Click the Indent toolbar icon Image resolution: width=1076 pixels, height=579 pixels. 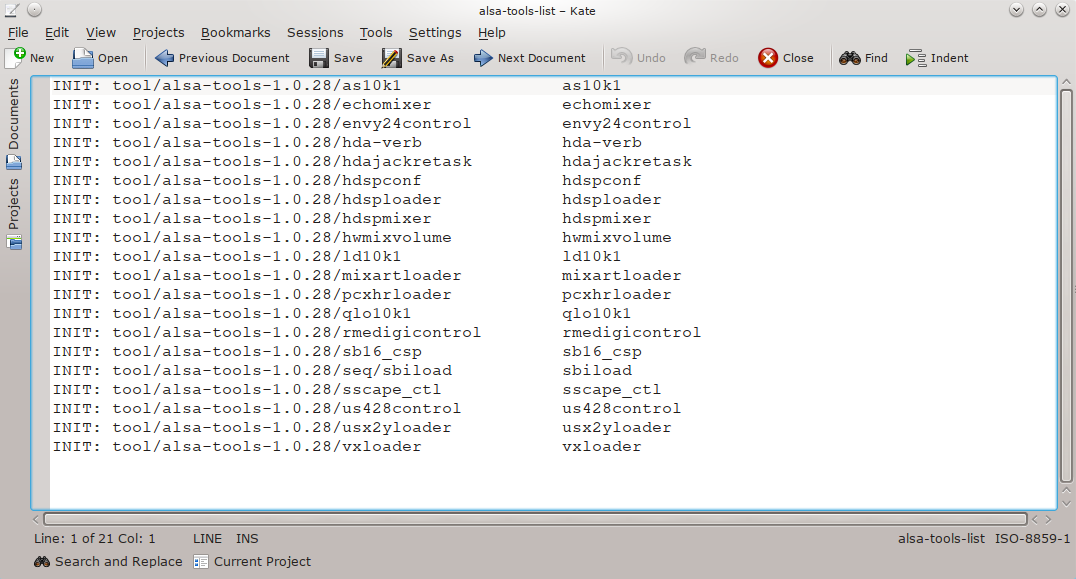(x=916, y=58)
